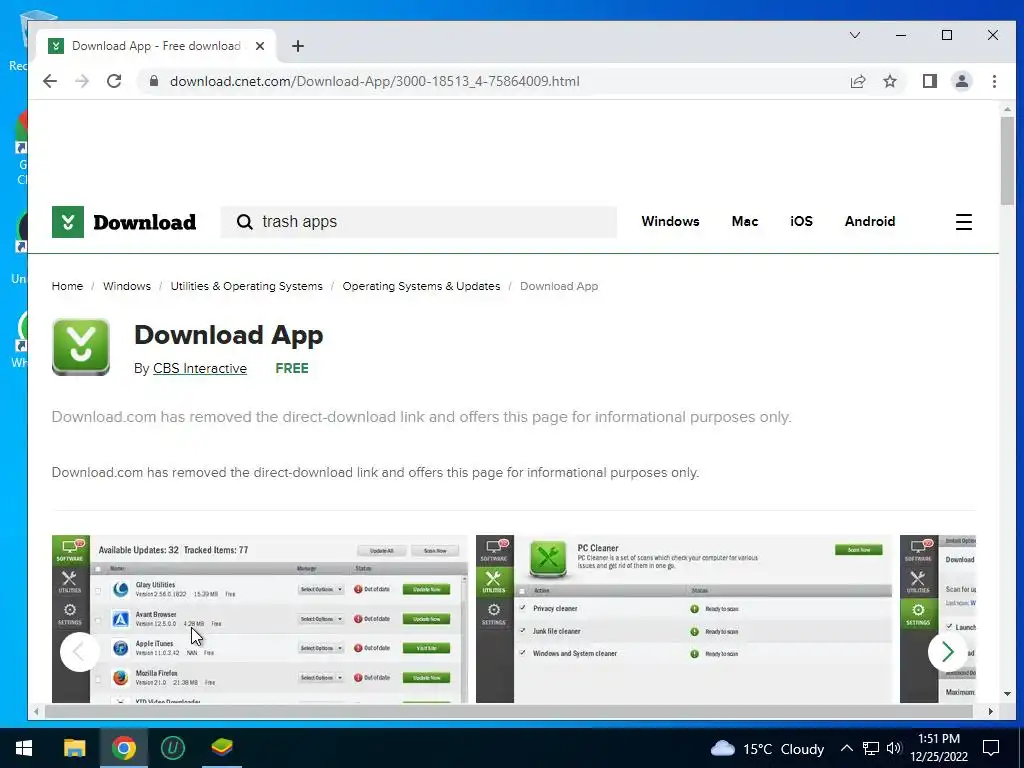Open the iOS category menu

(801, 221)
